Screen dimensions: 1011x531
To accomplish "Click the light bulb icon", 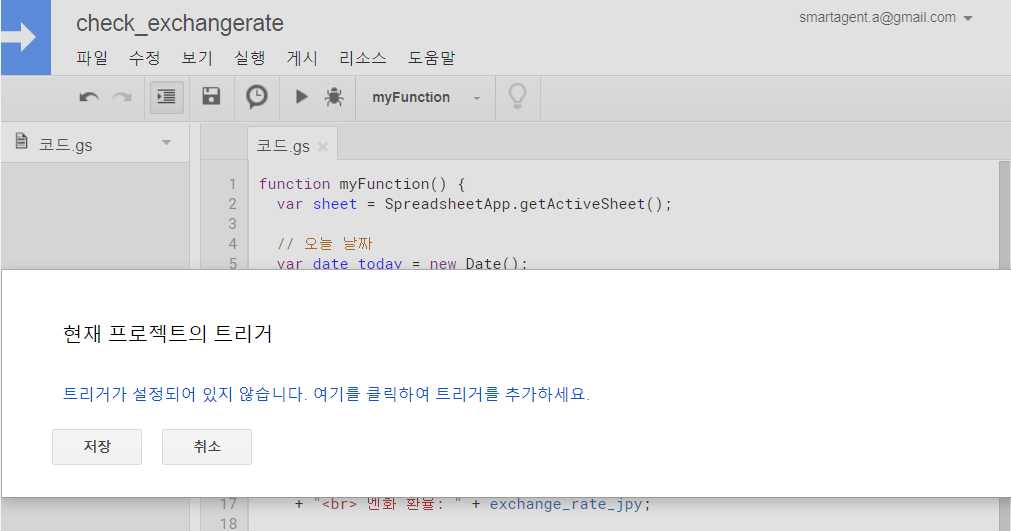I will [517, 97].
